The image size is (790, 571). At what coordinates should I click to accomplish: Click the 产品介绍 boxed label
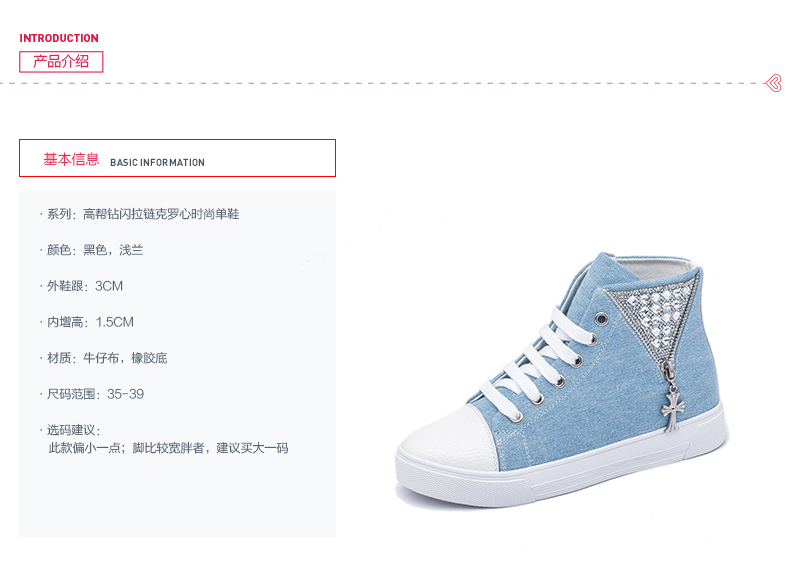pos(61,61)
